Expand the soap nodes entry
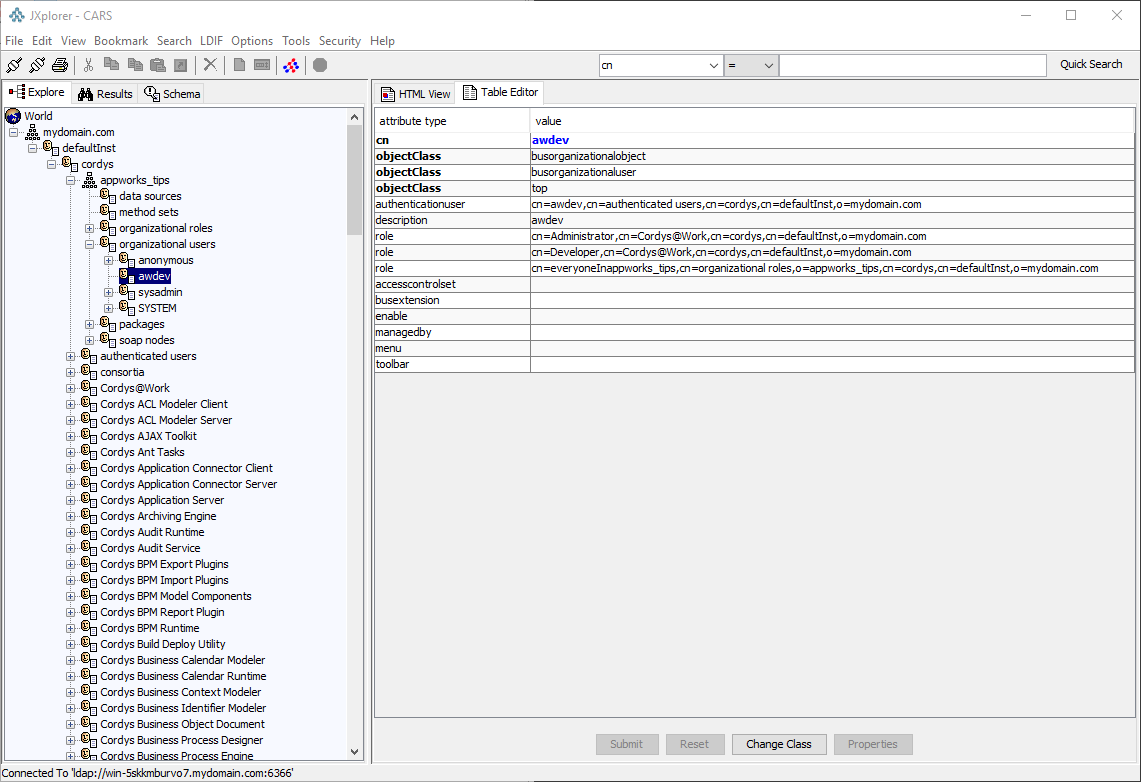The height and width of the screenshot is (782, 1141). 90,340
